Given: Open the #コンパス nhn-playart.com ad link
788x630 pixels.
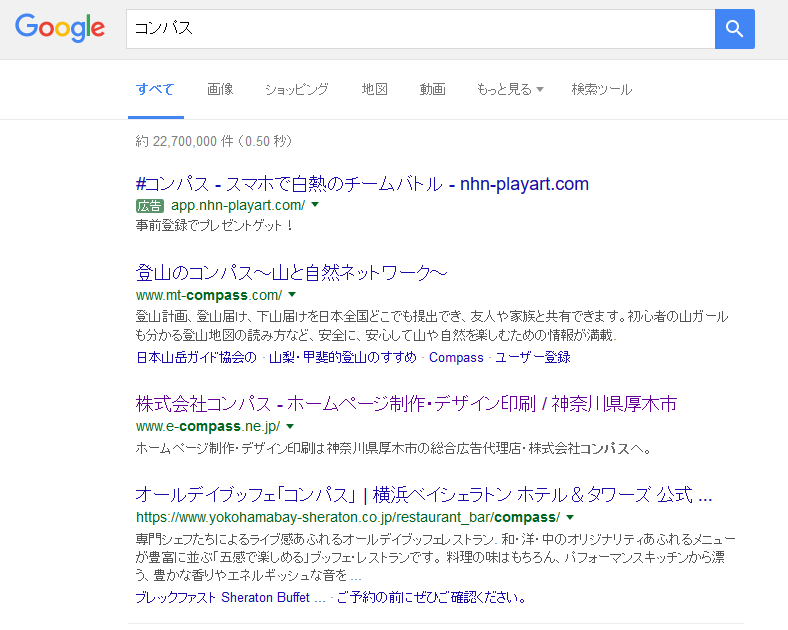Looking at the screenshot, I should pos(362,184).
